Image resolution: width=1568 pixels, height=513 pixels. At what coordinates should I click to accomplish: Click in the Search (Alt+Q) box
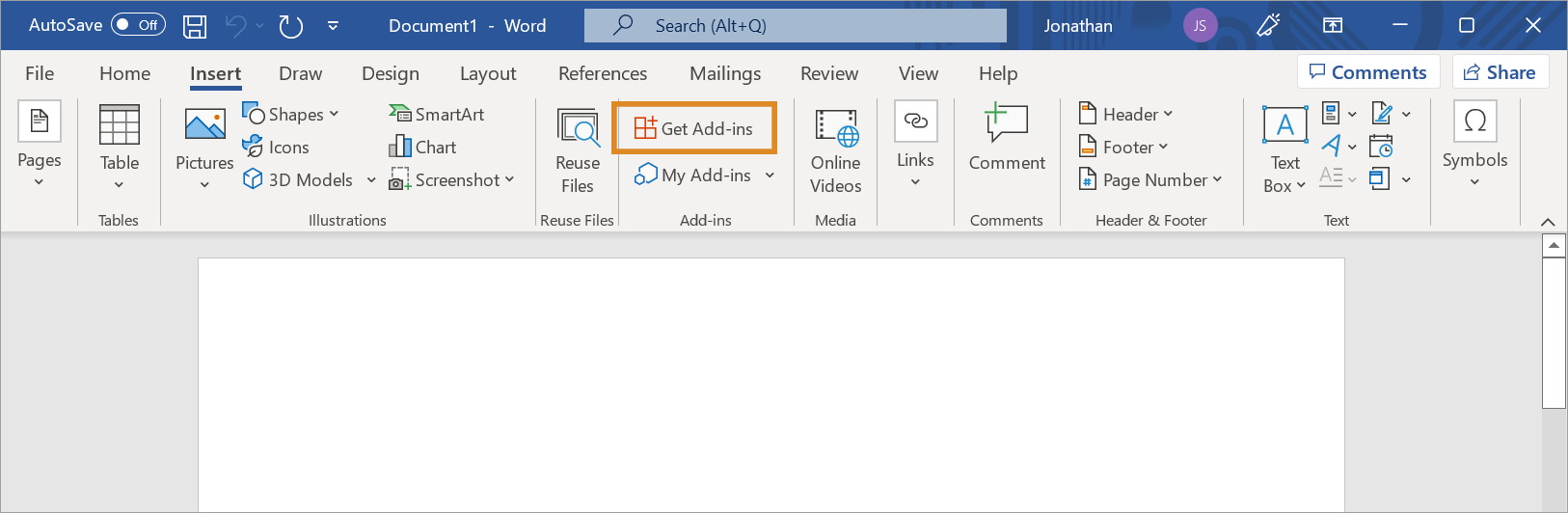click(x=796, y=26)
